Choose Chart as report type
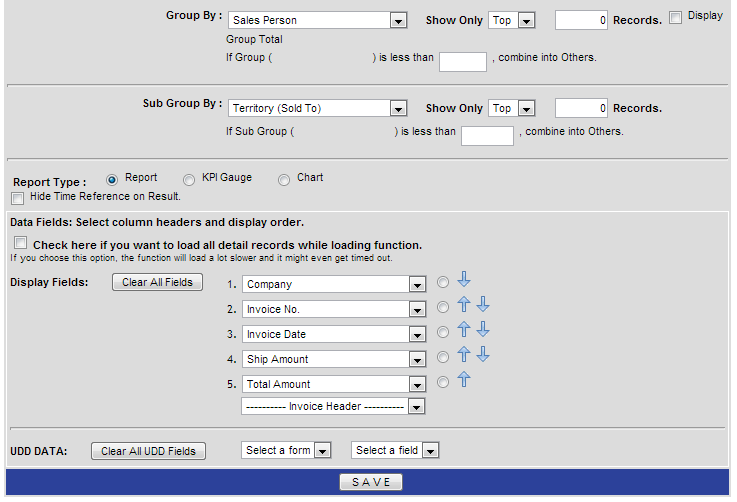 (284, 179)
